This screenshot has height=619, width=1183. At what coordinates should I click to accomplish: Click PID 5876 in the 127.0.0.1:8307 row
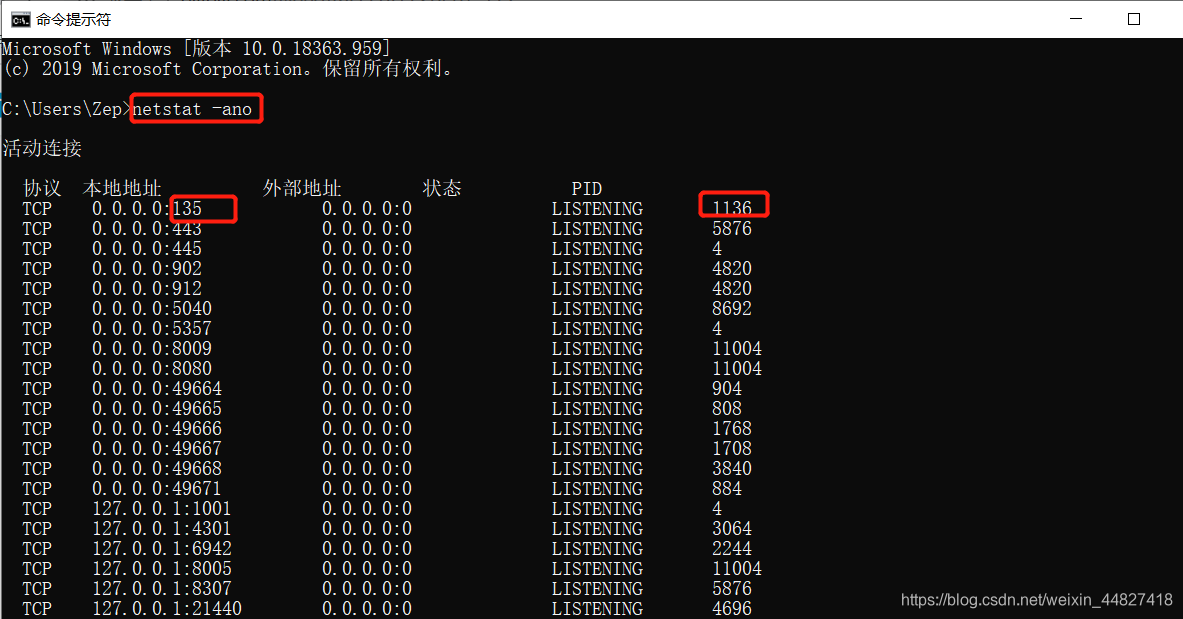pyautogui.click(x=732, y=589)
